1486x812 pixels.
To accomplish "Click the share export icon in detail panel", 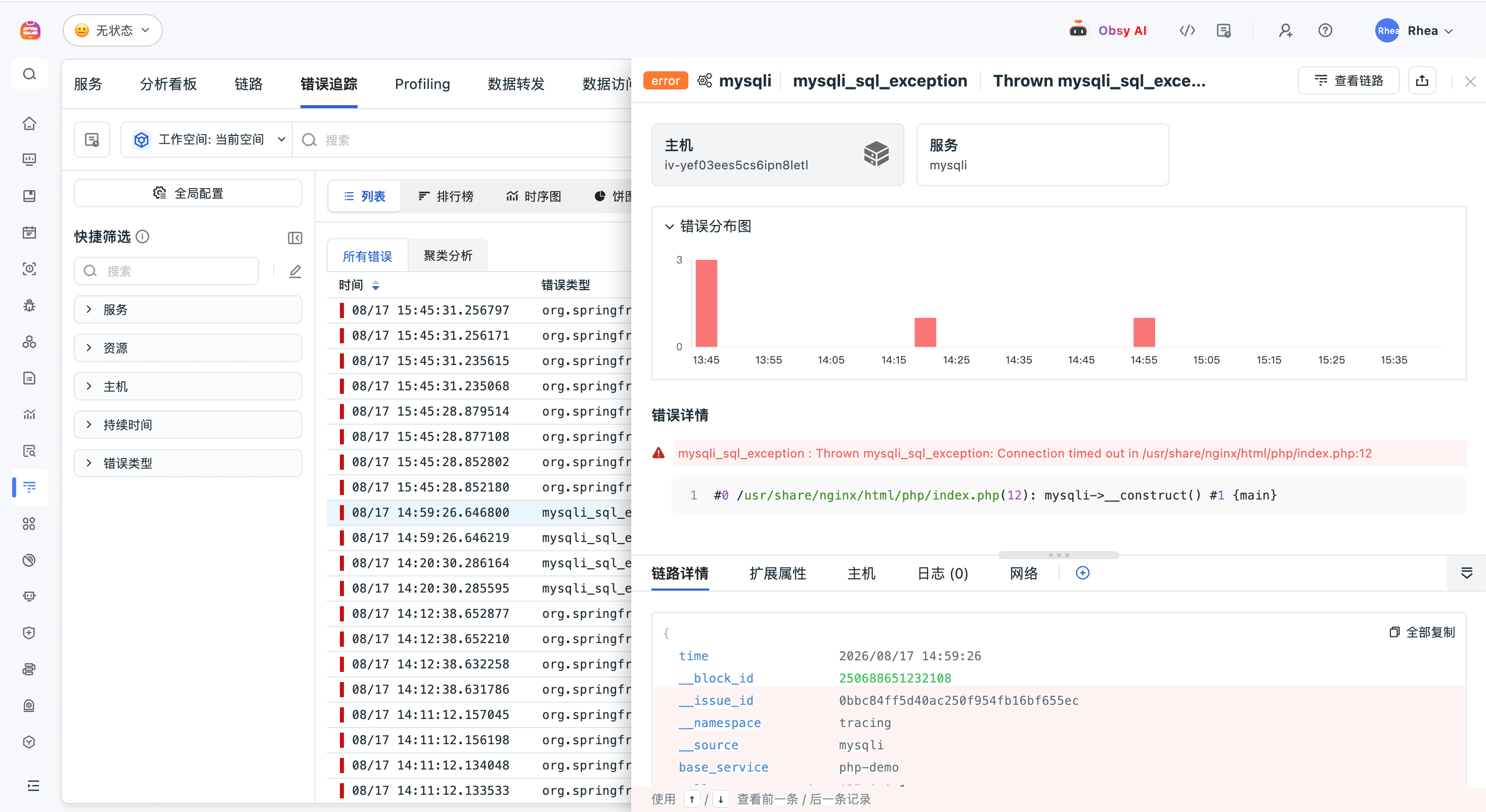I will 1422,81.
